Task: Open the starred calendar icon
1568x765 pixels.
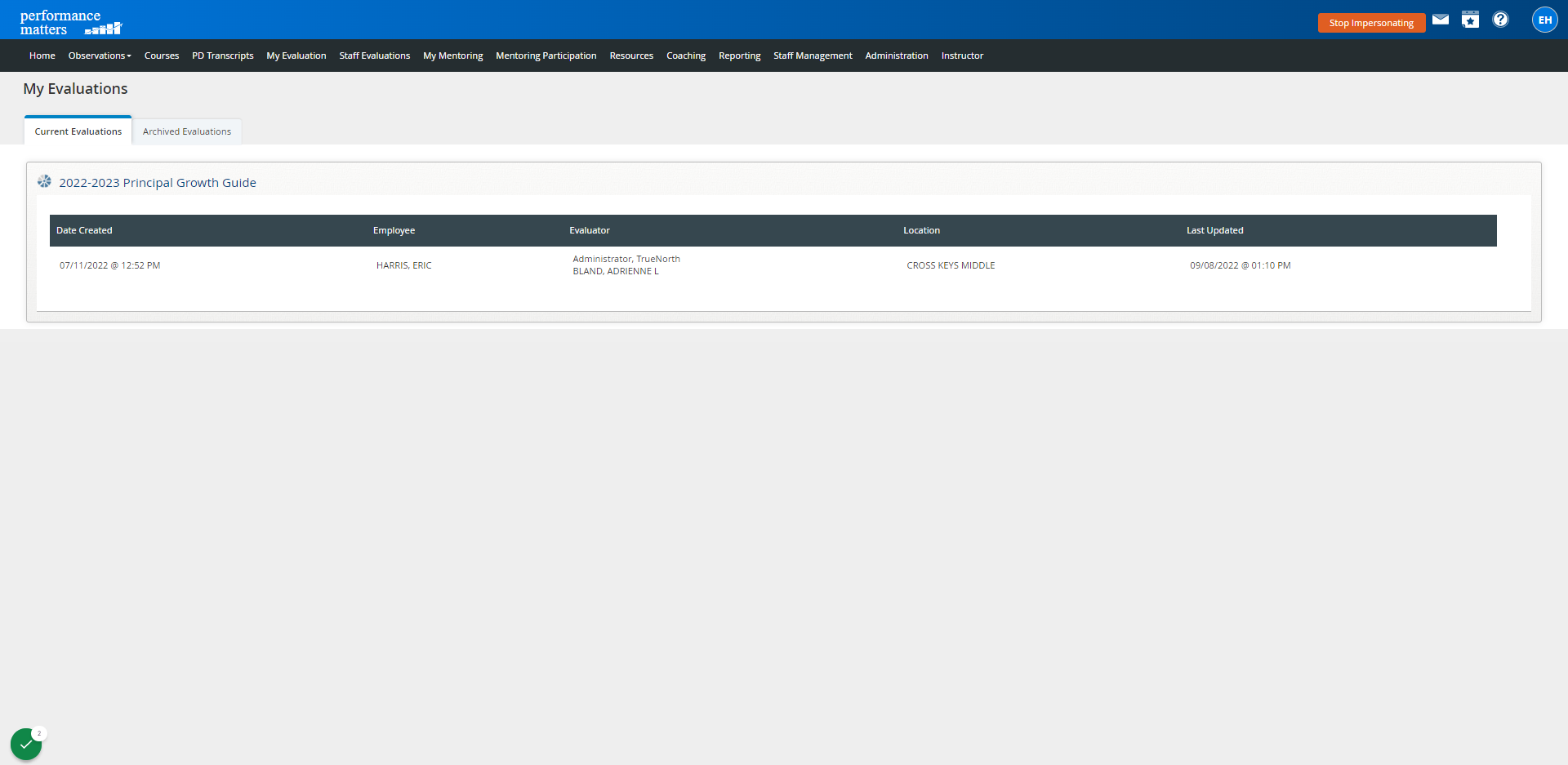Action: tap(1470, 20)
